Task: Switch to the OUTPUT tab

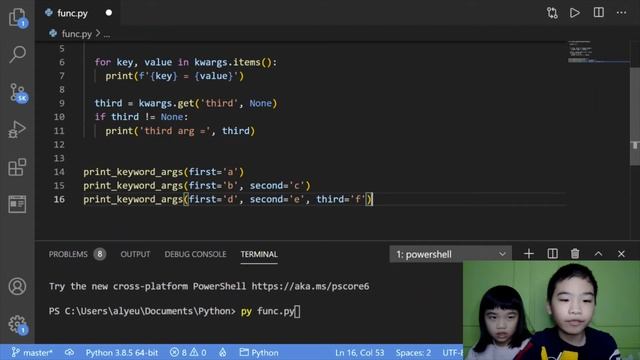Action: pyautogui.click(x=135, y=254)
